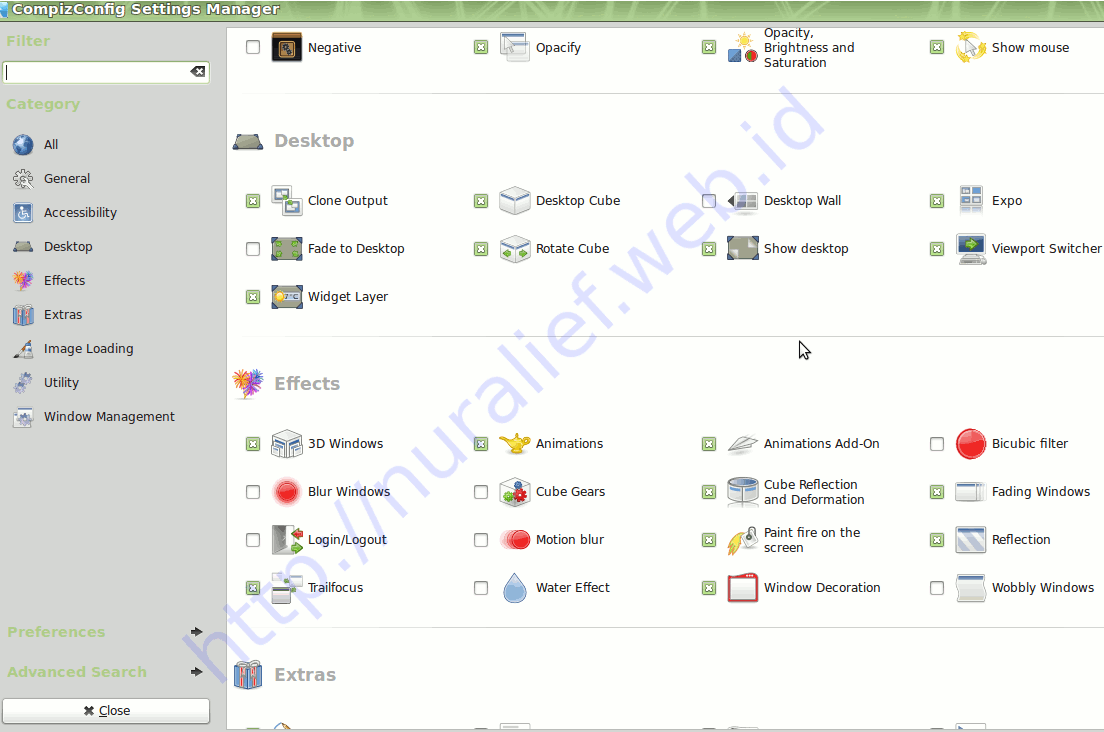The height and width of the screenshot is (732, 1104).
Task: Open the Negative plugin icon
Action: (x=287, y=47)
